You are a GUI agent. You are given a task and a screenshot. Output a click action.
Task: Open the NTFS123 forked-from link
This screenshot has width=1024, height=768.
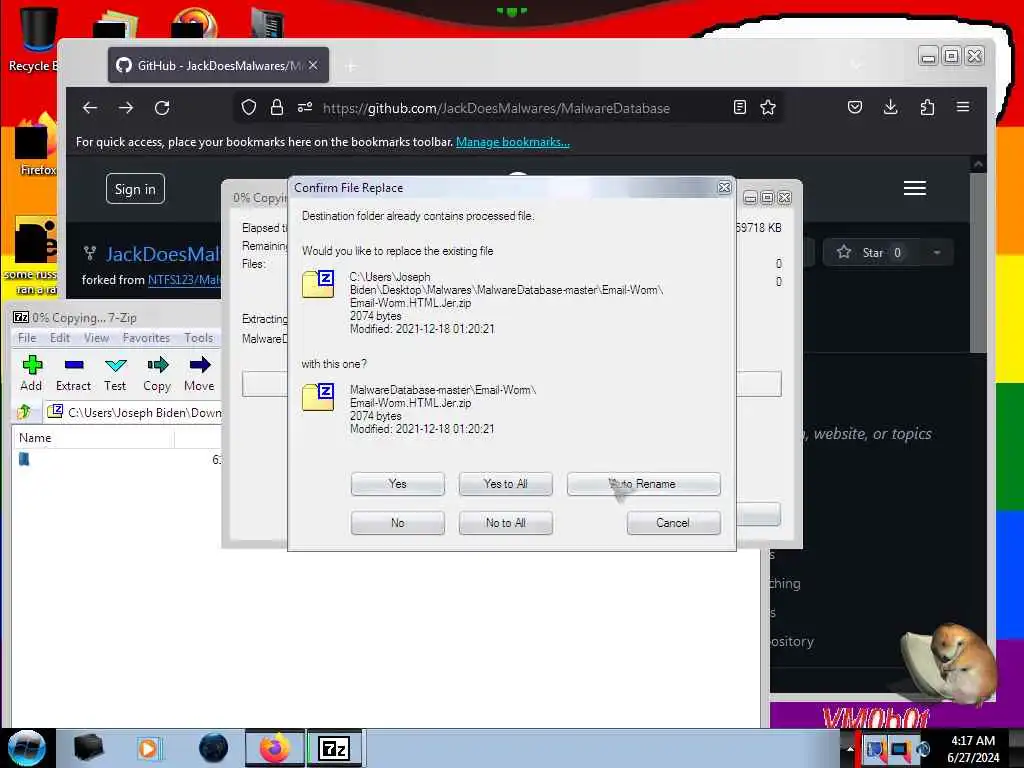[x=184, y=280]
